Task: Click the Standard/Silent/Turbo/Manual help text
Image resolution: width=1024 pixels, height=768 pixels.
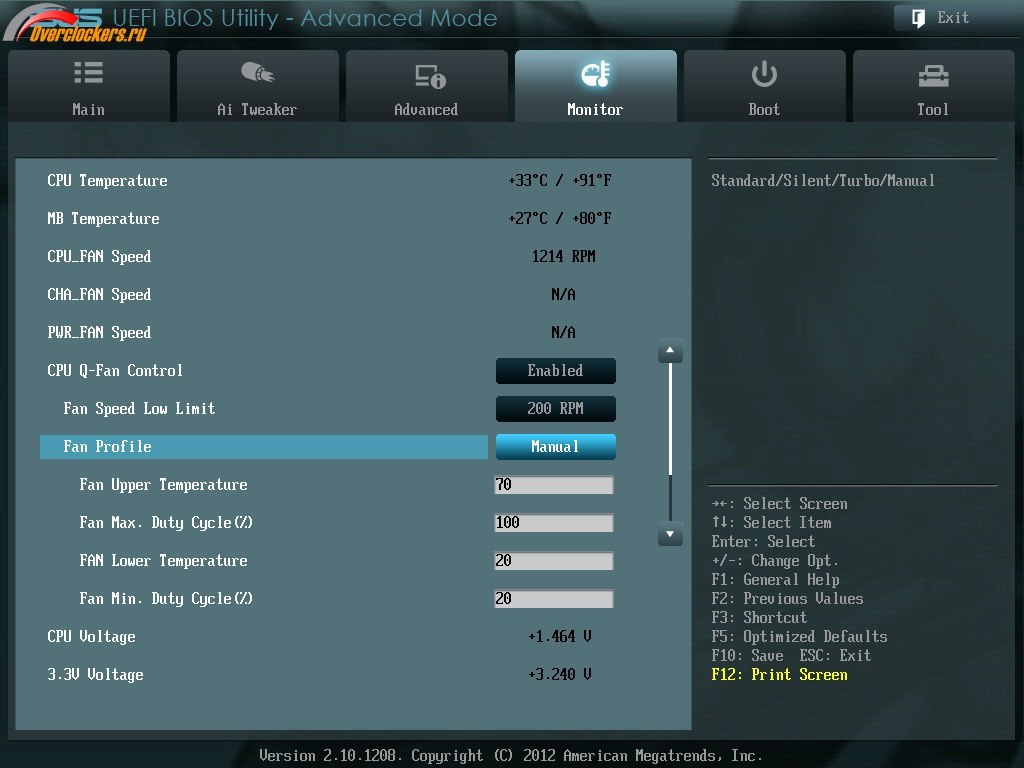Action: point(823,181)
